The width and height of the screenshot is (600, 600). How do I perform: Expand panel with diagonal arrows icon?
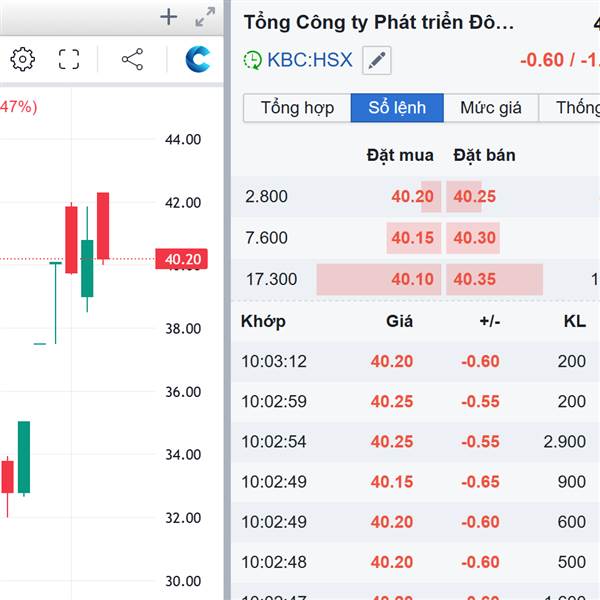(205, 16)
